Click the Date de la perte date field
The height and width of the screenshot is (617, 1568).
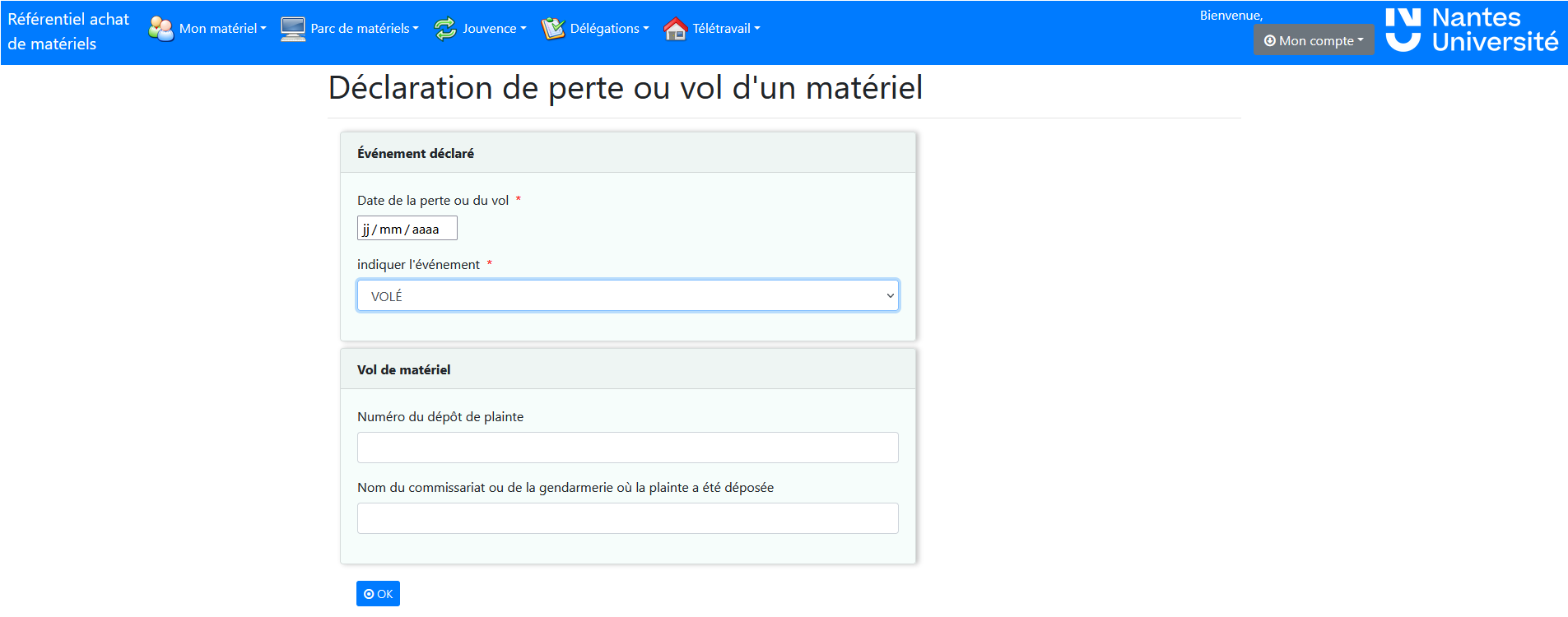point(407,229)
